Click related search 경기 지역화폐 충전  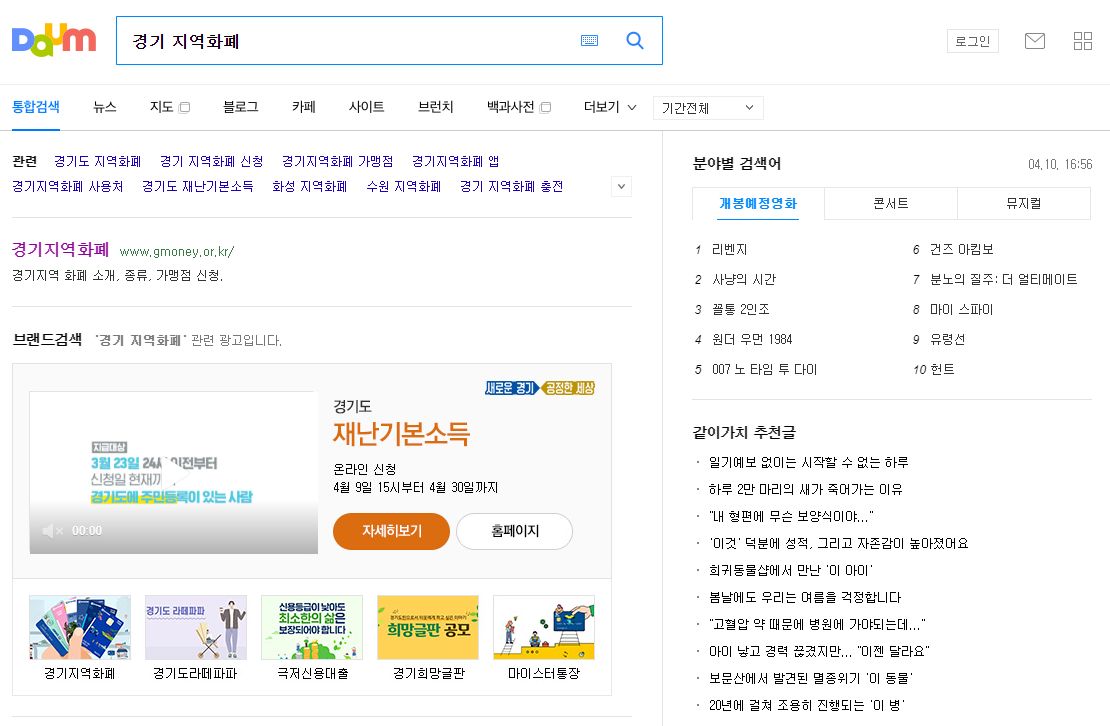(x=511, y=186)
